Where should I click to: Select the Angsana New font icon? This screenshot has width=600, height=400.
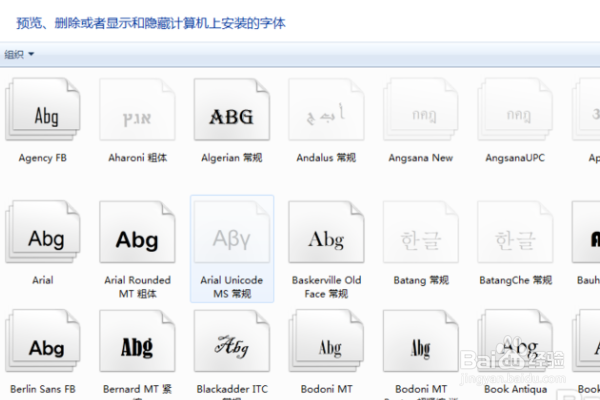(421, 110)
